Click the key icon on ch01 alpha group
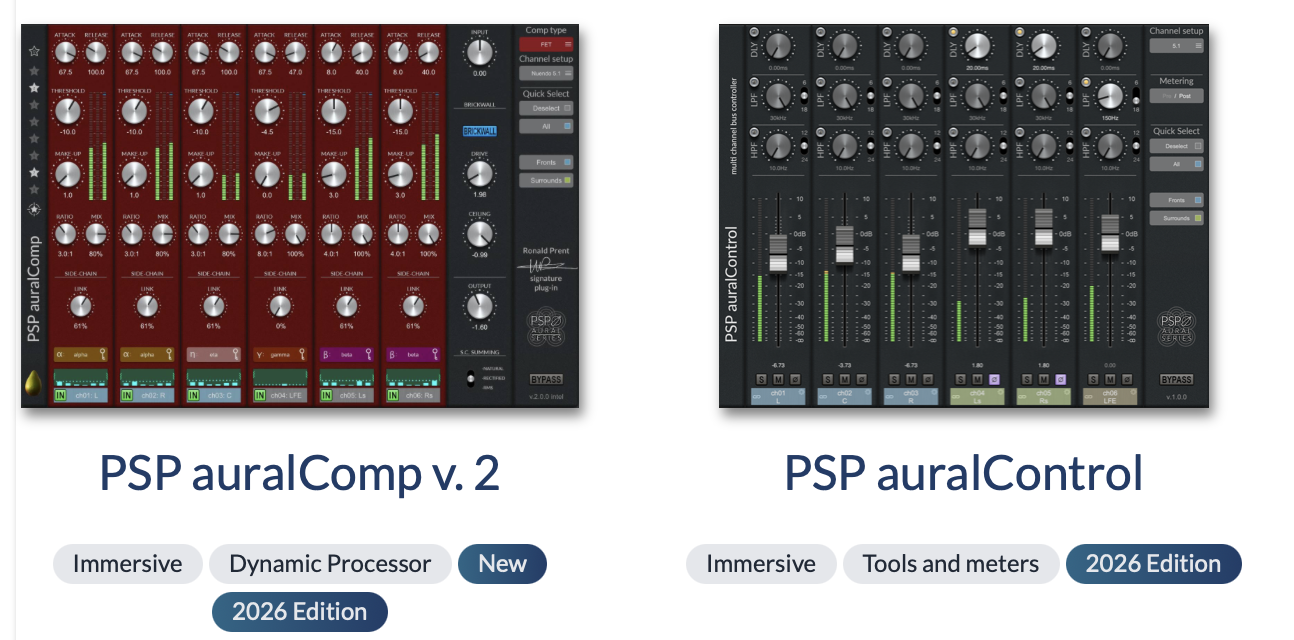This screenshot has width=1294, height=640. click(x=103, y=353)
